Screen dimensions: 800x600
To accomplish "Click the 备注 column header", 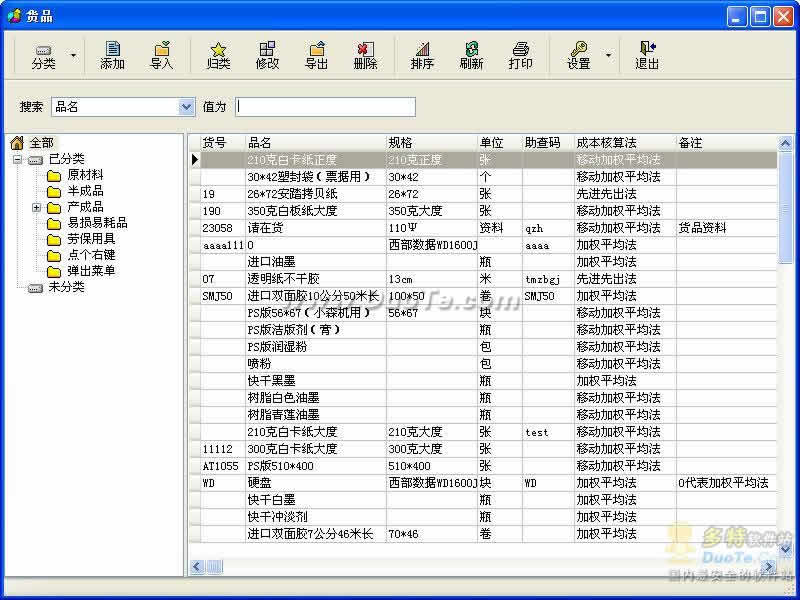I will click(727, 143).
